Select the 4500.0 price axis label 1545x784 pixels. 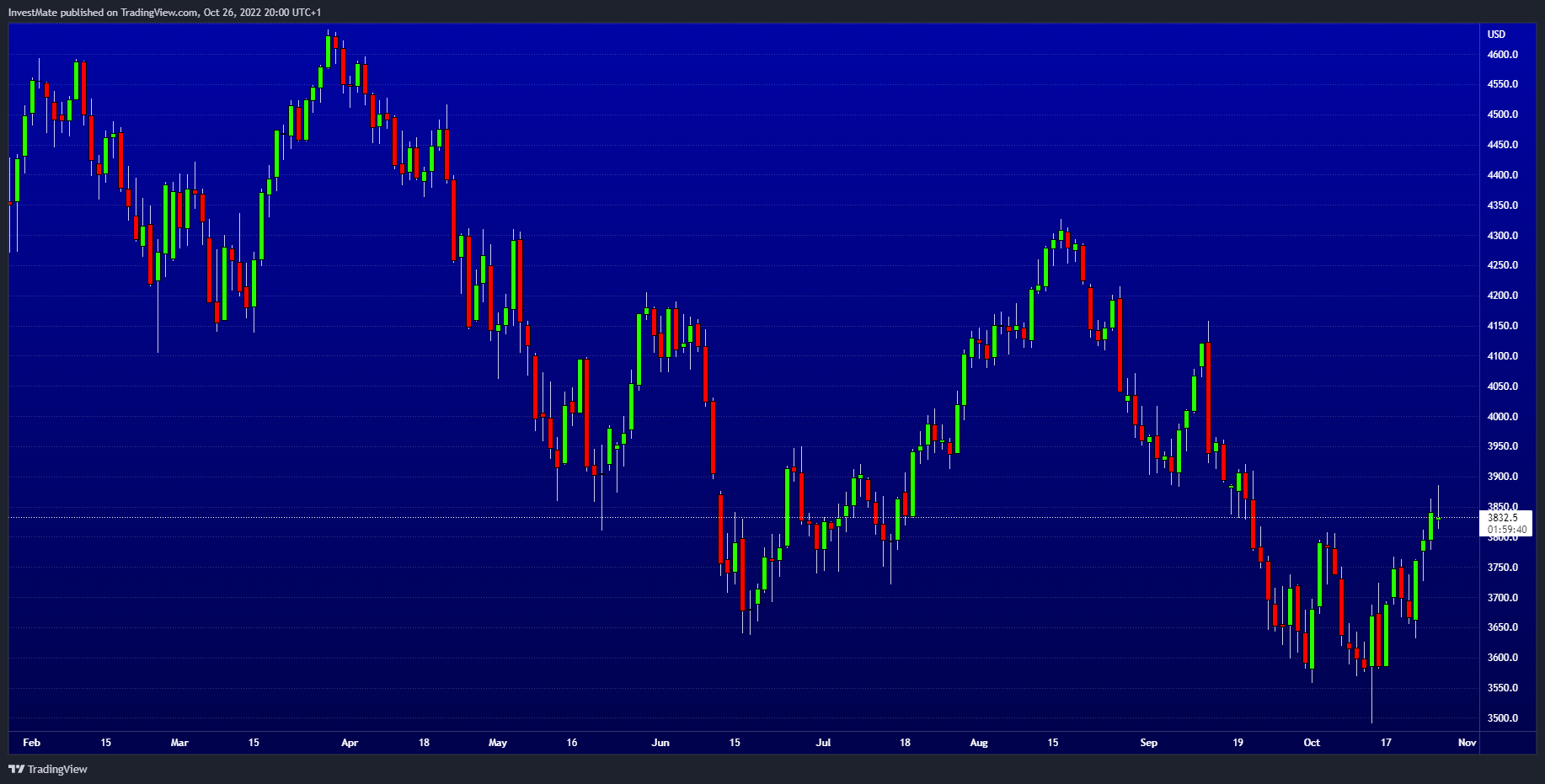click(x=1503, y=115)
